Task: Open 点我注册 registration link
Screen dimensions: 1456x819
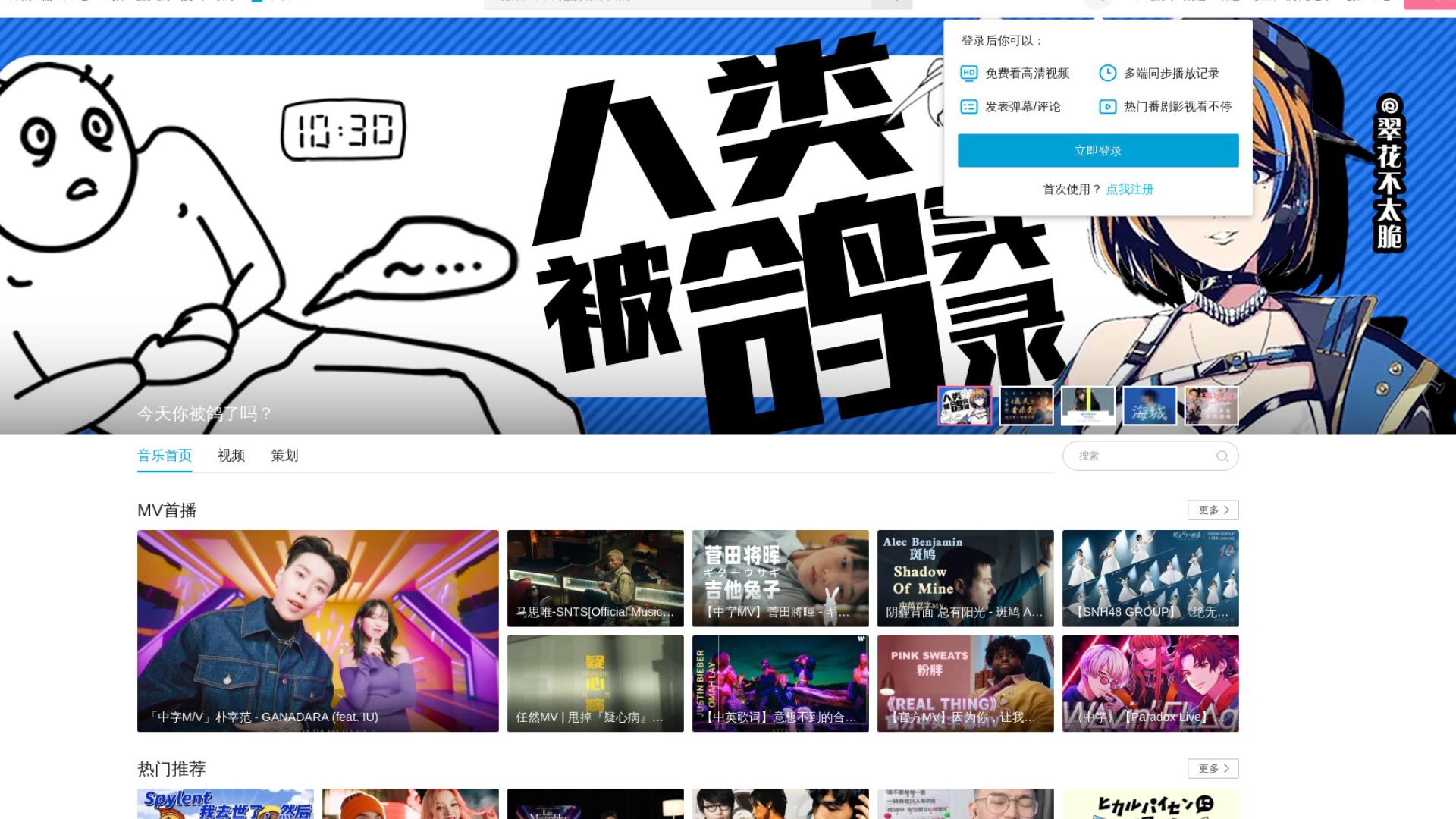Action: [1129, 190]
